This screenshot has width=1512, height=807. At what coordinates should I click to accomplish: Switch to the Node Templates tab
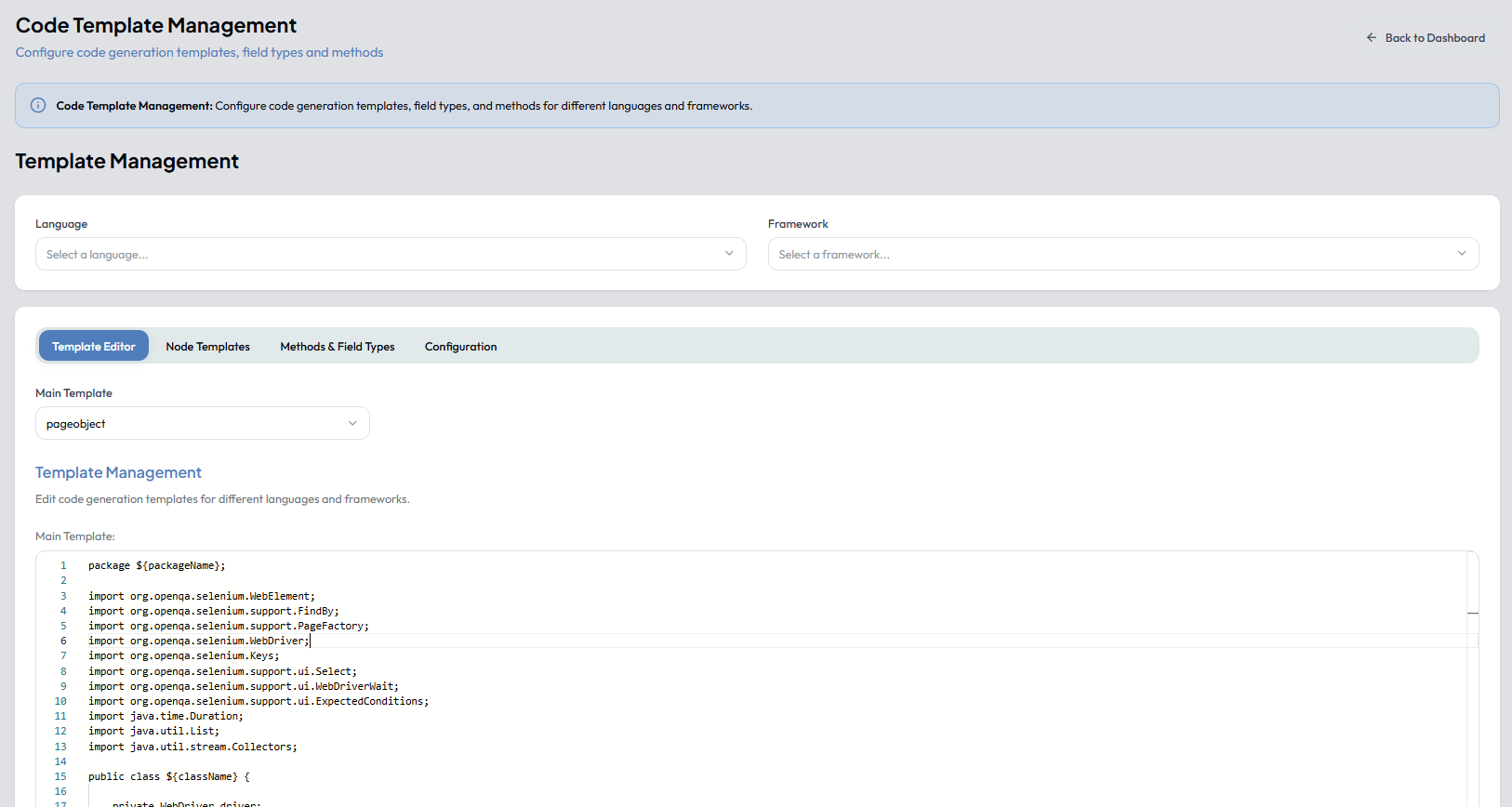click(x=208, y=346)
